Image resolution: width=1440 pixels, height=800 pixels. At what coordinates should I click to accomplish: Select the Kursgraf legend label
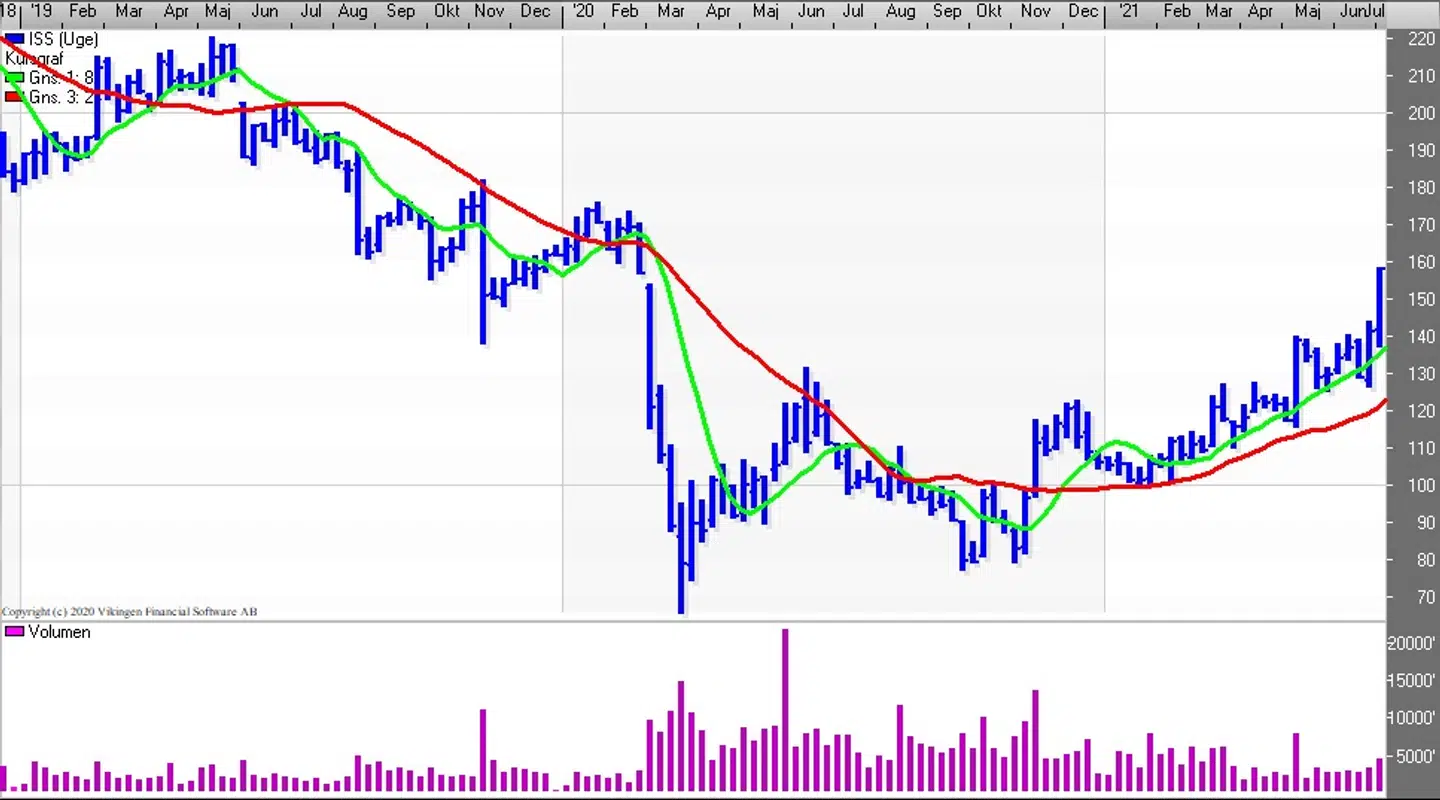point(35,59)
